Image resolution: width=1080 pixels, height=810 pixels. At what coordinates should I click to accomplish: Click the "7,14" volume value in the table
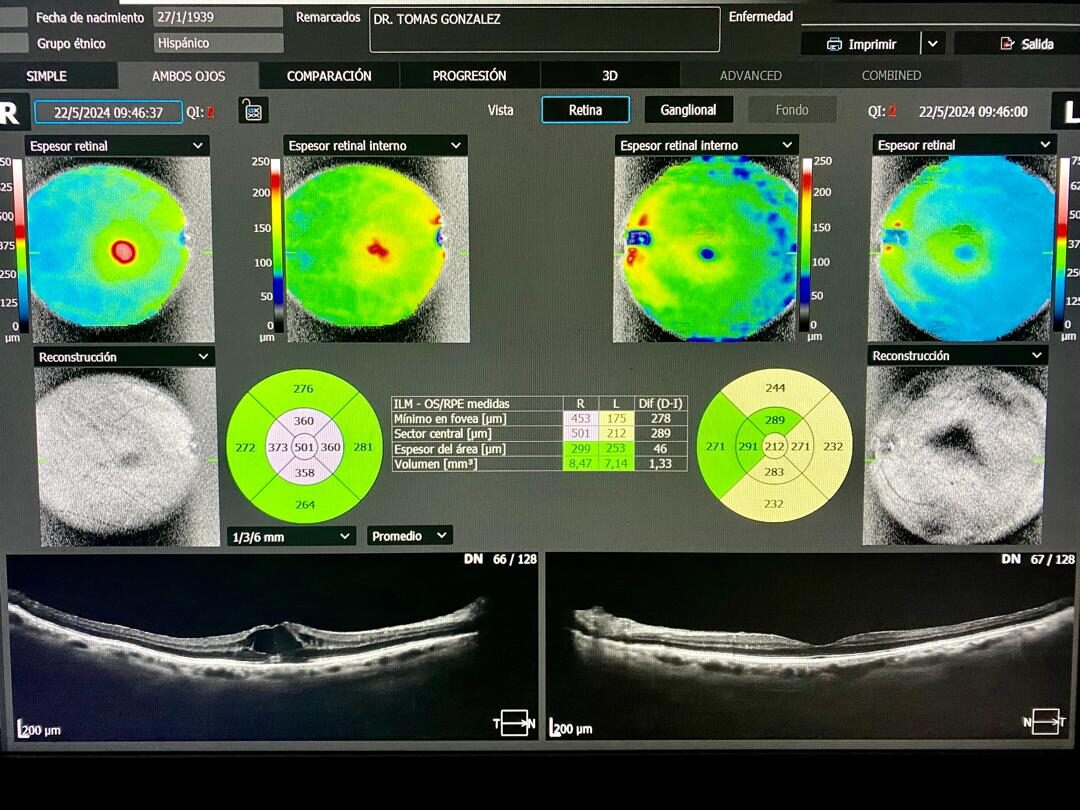pos(616,464)
